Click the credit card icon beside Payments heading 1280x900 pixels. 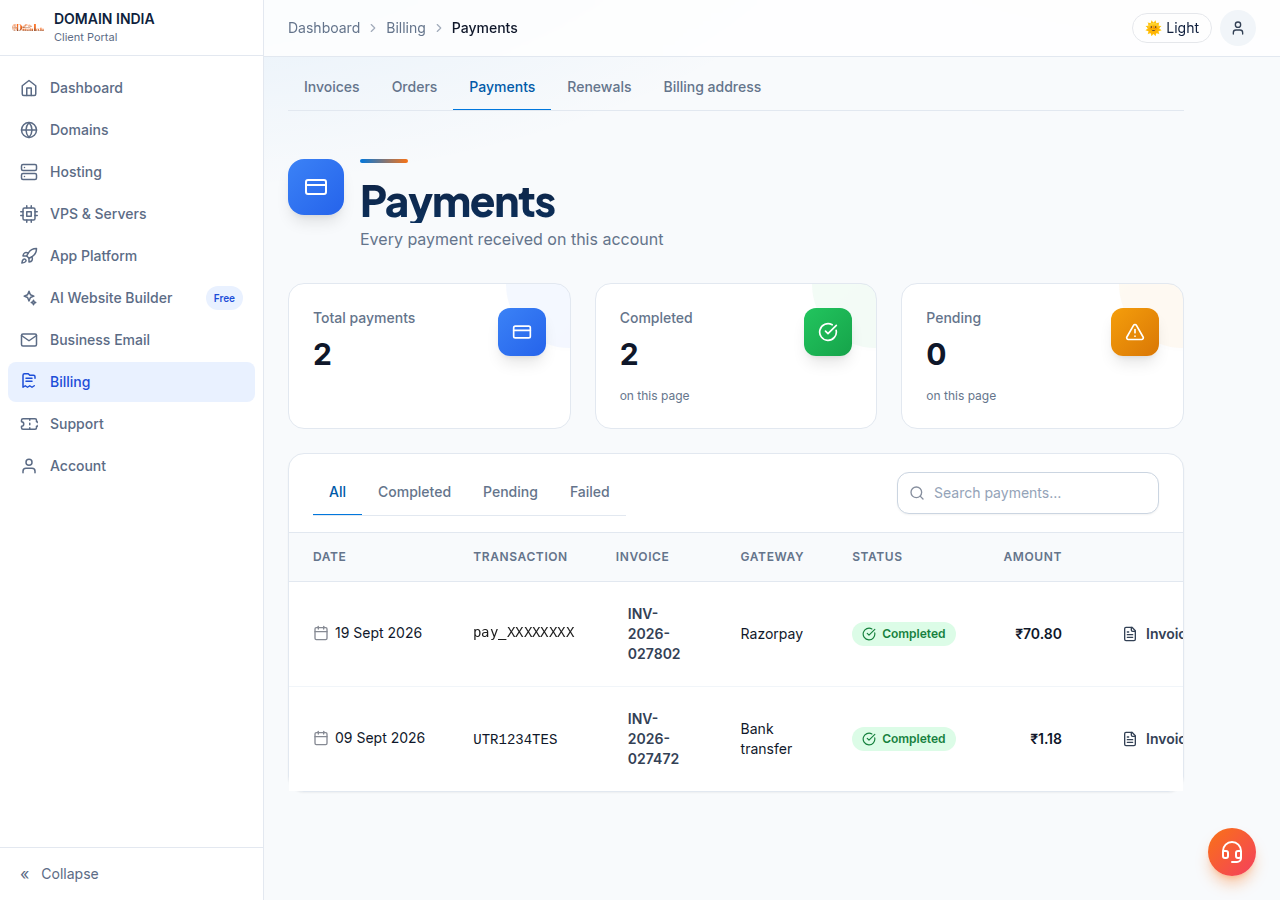coord(316,187)
